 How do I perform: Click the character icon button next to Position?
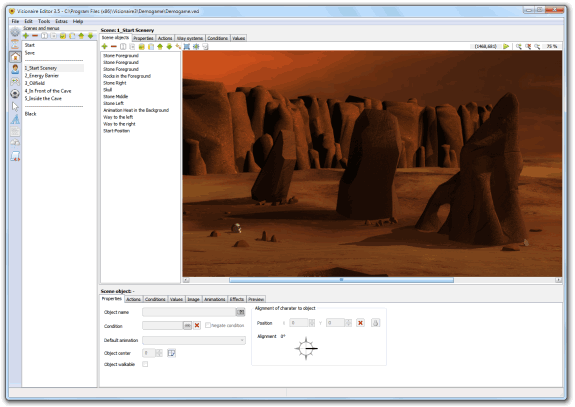coord(375,323)
